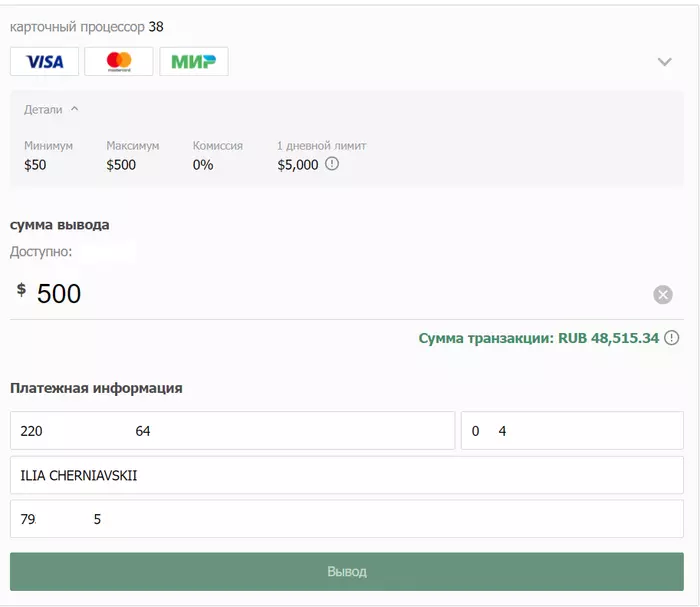Open payment method dropdown chevron
700x607 pixels.
click(665, 62)
